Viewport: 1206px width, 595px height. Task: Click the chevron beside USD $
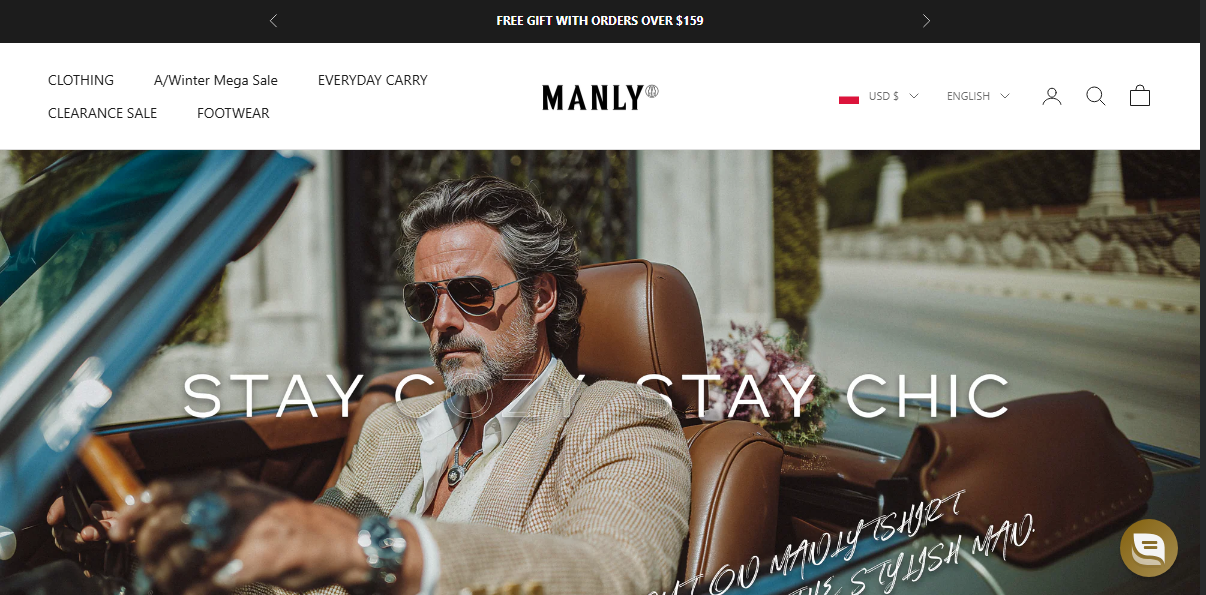[x=913, y=96]
